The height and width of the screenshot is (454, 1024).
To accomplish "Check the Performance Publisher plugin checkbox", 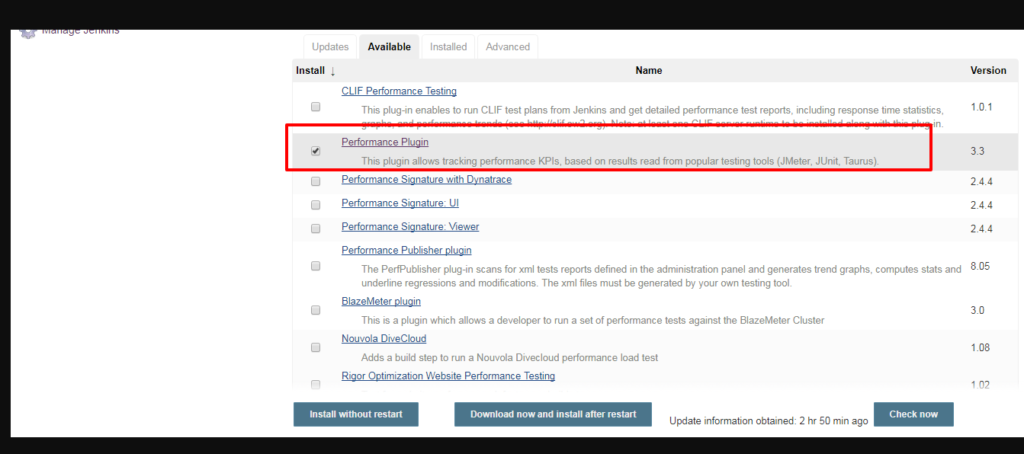I will point(315,266).
